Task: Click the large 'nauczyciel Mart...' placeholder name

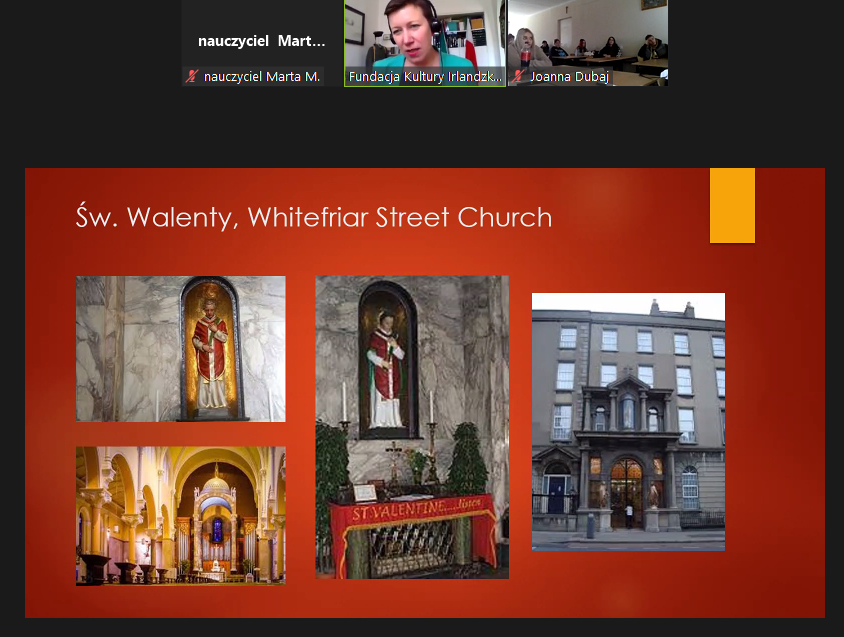Action: click(262, 41)
